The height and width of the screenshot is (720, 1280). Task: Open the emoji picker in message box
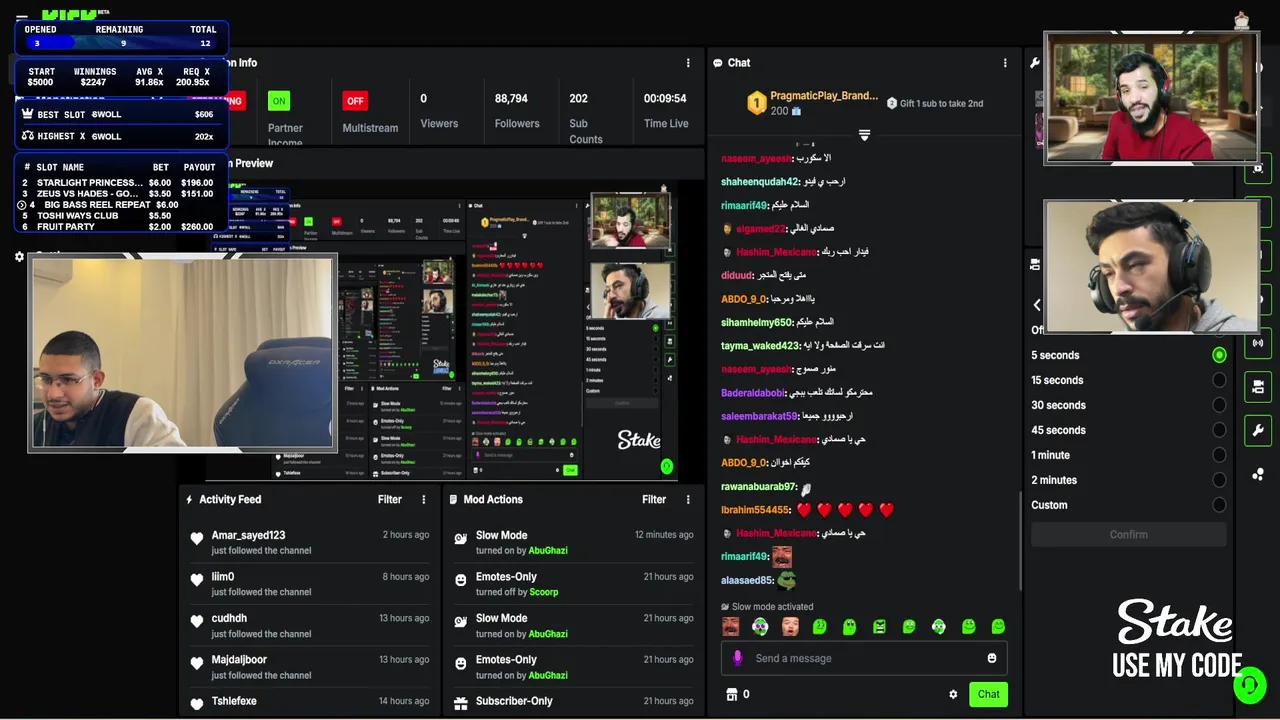(x=992, y=658)
